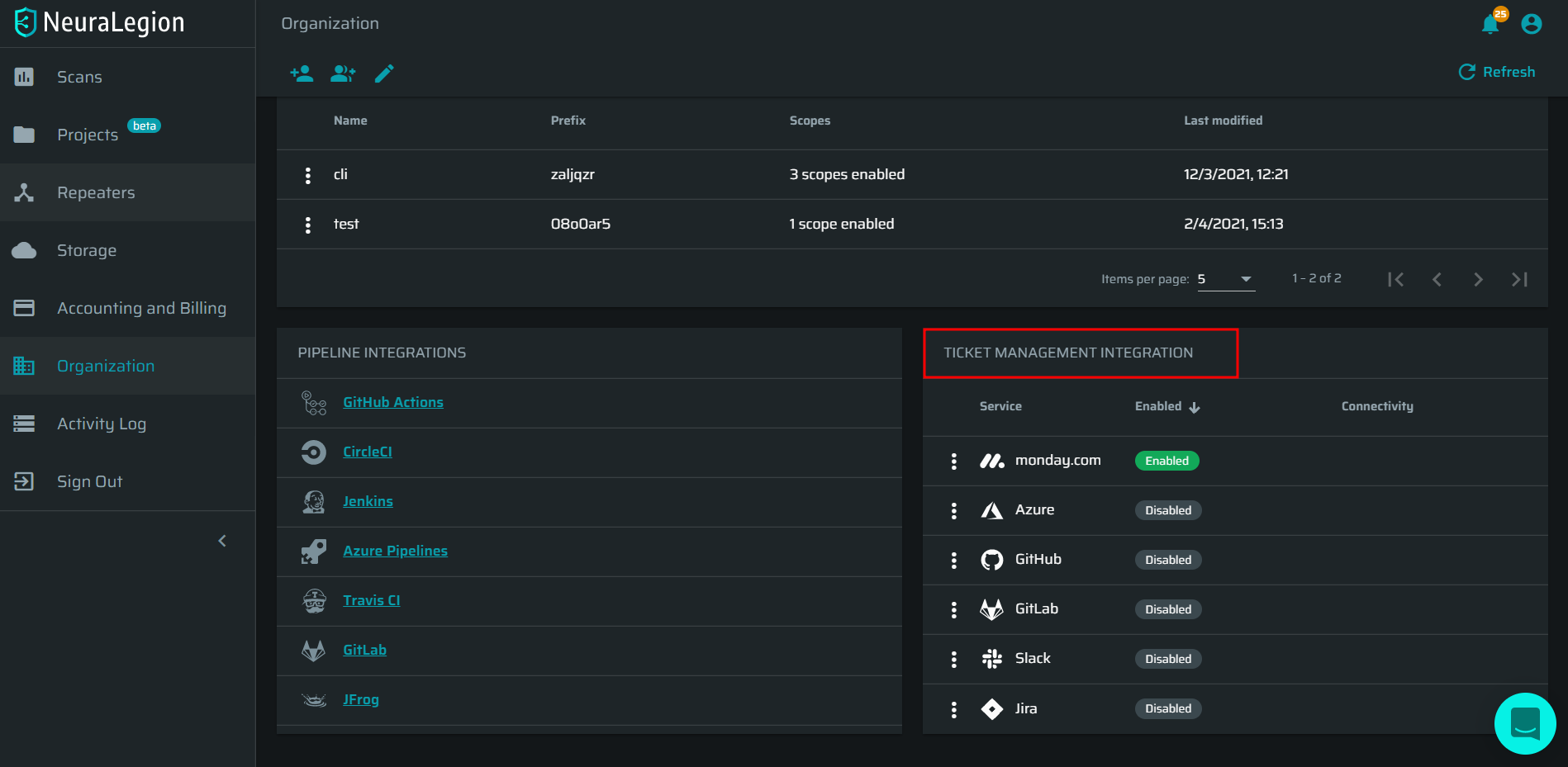Click the add group icon
The width and height of the screenshot is (1568, 767).
(343, 73)
